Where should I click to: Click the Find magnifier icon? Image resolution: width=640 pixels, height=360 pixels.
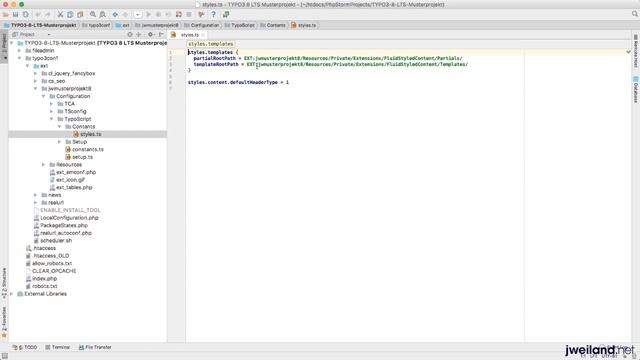pos(93,14)
